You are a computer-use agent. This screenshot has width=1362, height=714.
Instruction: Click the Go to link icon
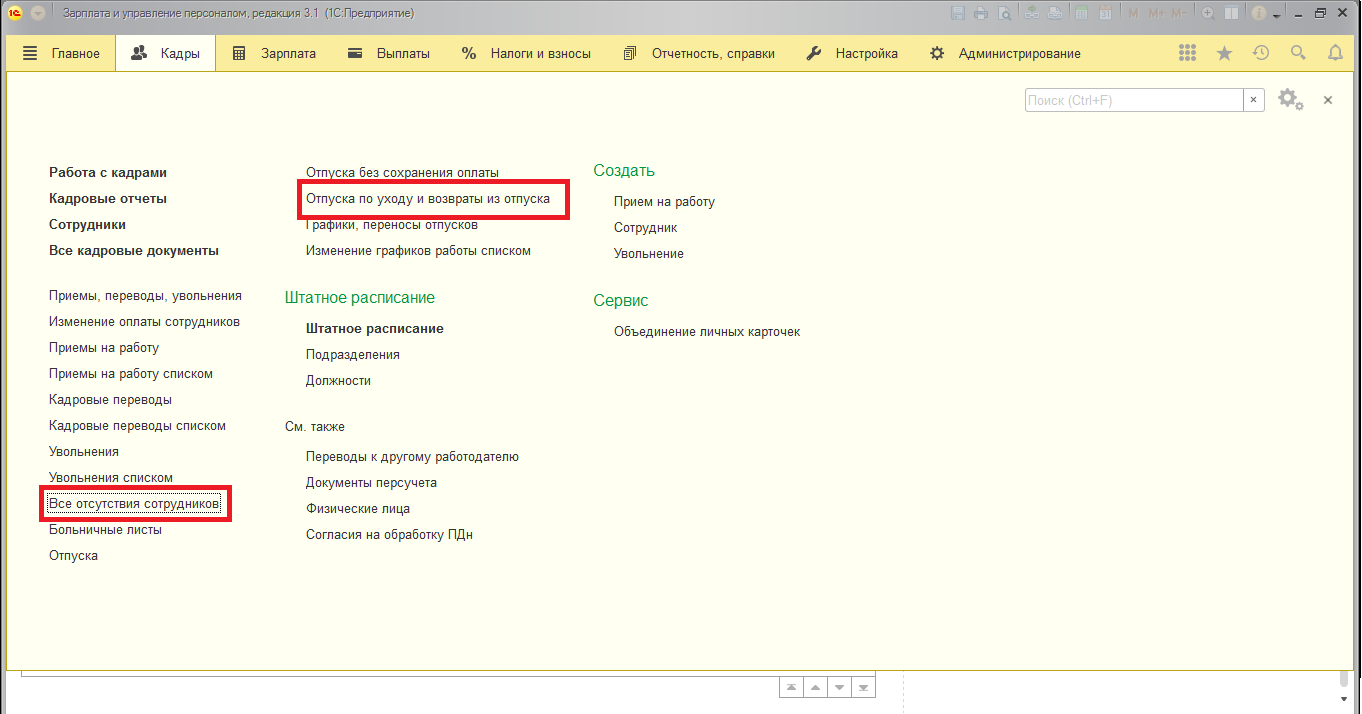tap(1055, 13)
